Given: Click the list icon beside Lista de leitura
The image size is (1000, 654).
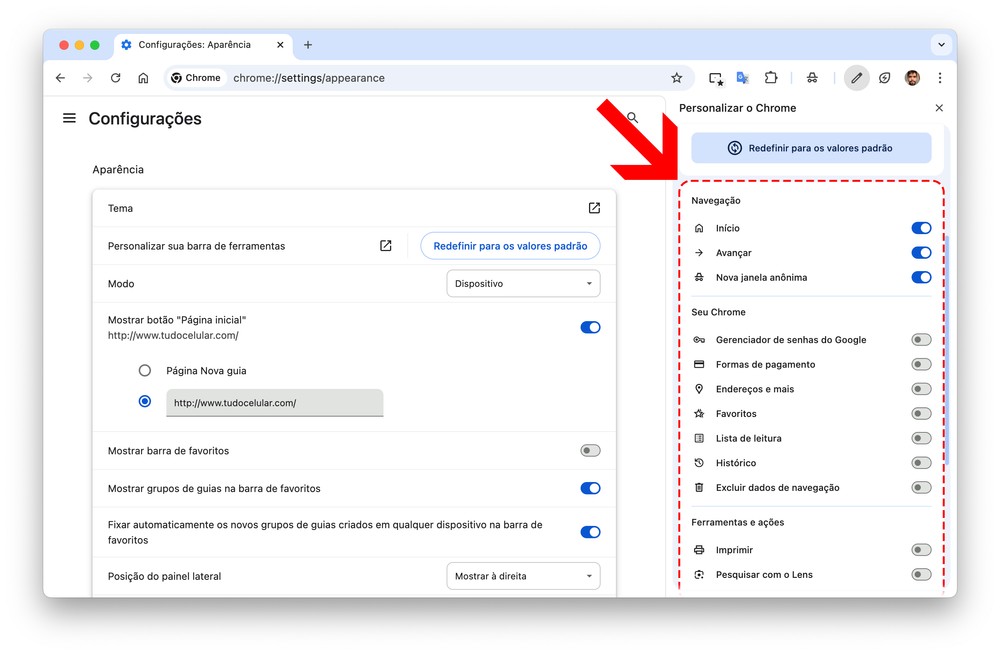Looking at the screenshot, I should pyautogui.click(x=699, y=438).
